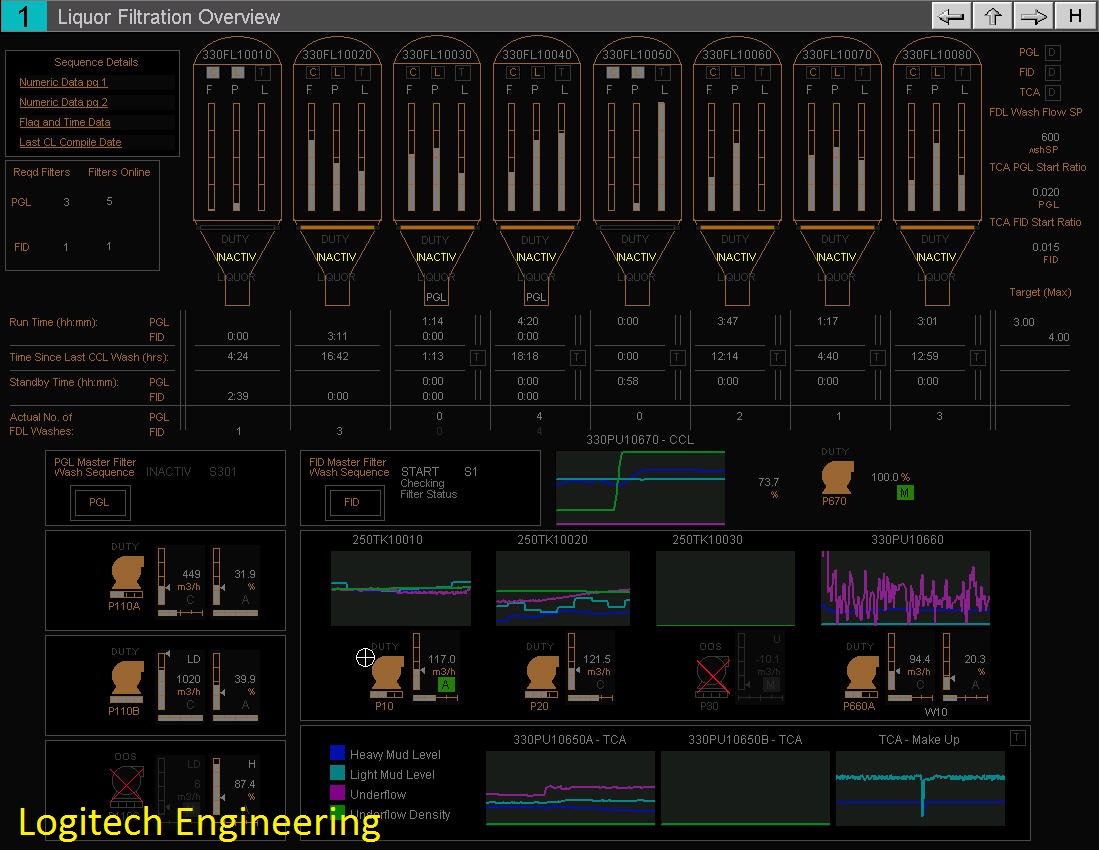Click the green A mode indicator on P10
This screenshot has height=850, width=1099.
(x=446, y=685)
